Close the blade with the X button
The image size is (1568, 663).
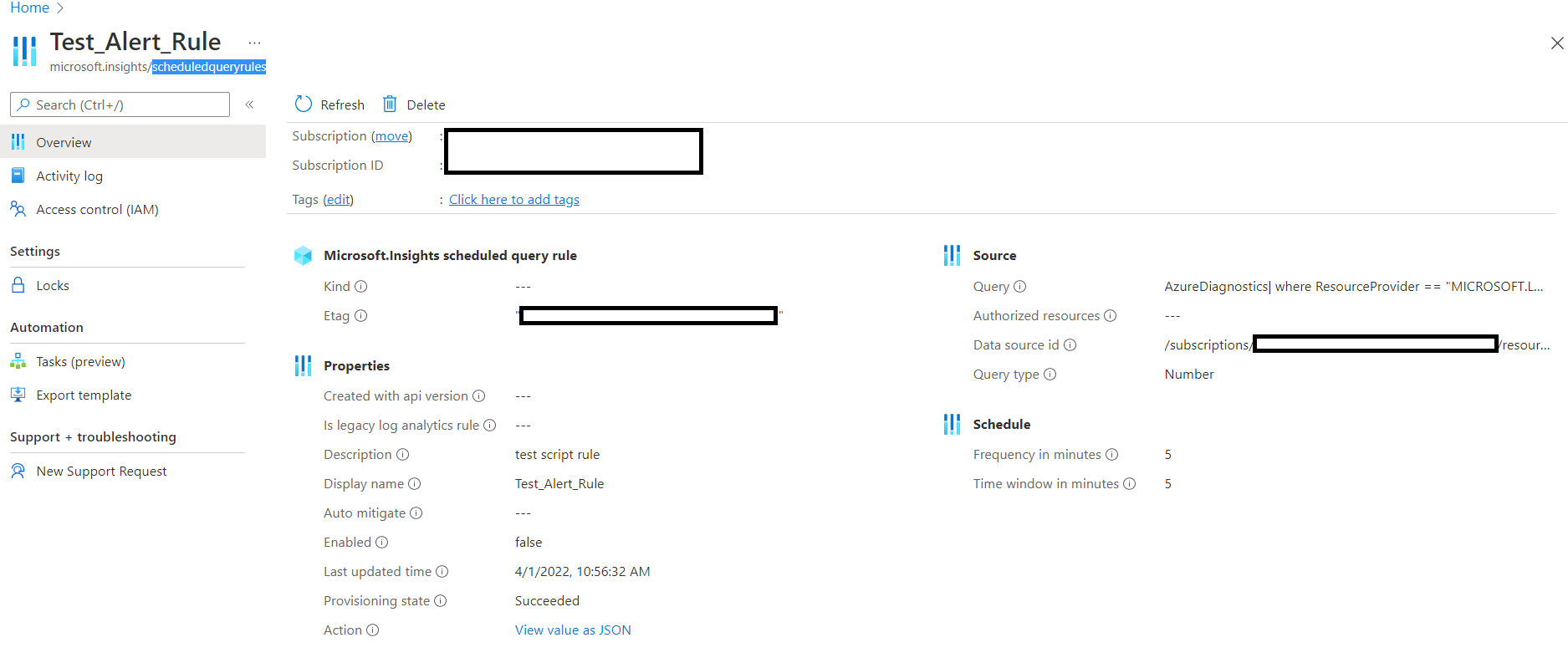pos(1557,43)
